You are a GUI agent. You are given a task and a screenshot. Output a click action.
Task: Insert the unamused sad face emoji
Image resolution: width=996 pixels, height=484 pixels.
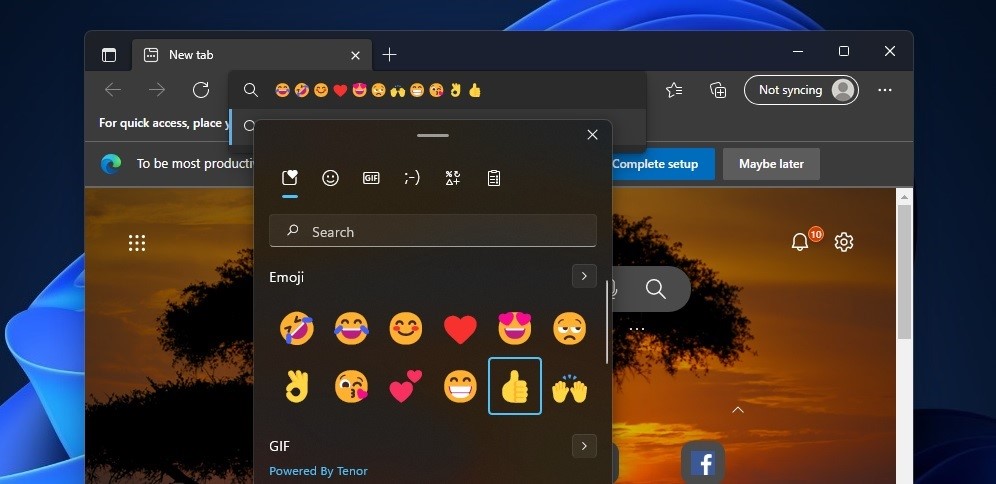tap(569, 329)
